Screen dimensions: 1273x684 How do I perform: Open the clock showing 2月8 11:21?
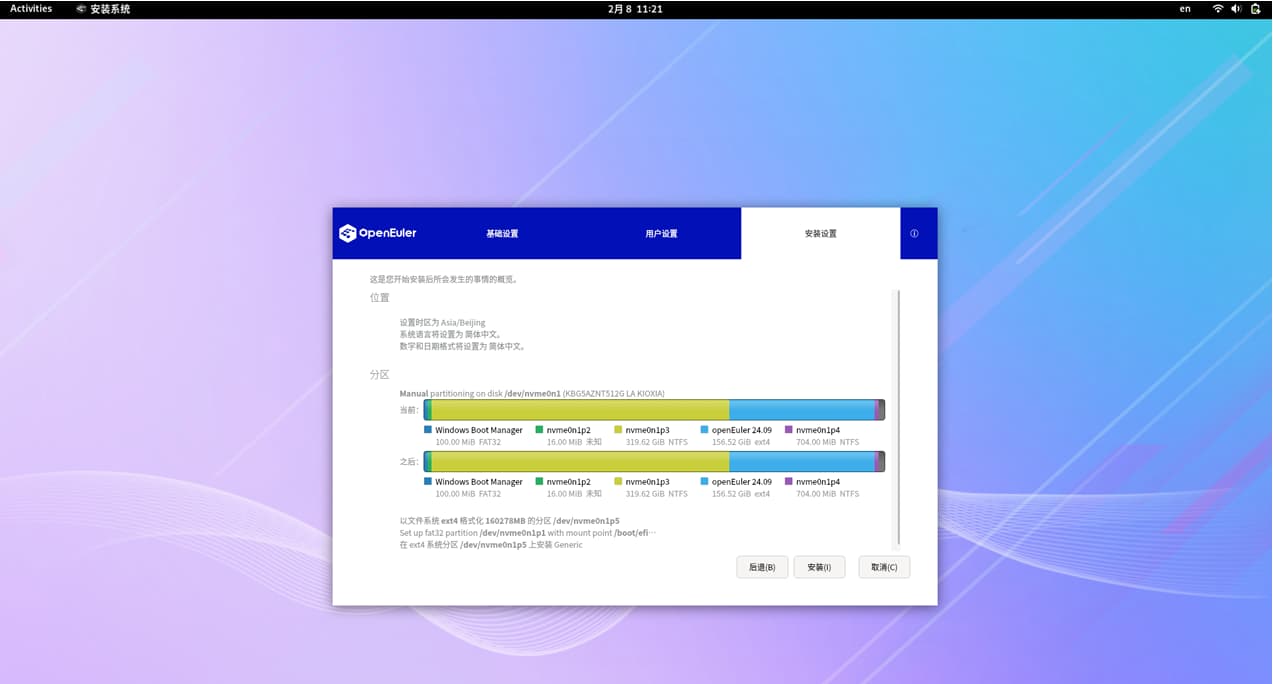pyautogui.click(x=635, y=9)
